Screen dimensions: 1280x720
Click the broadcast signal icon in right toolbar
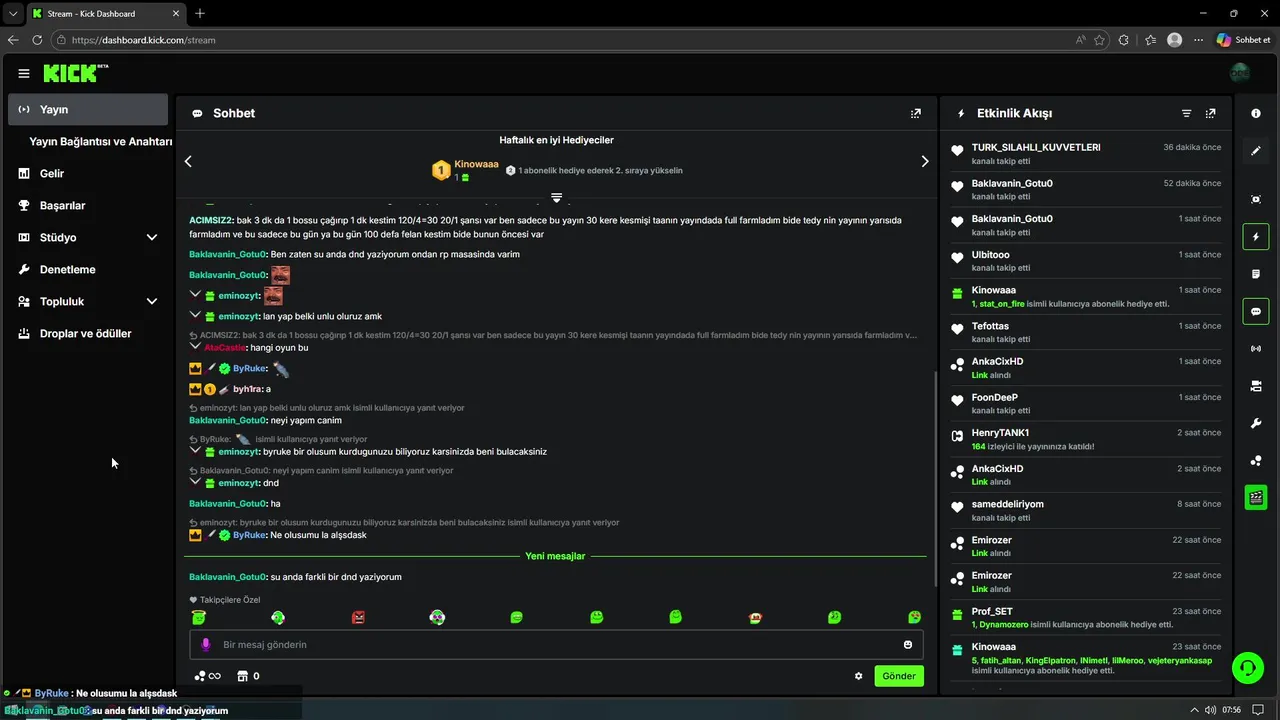[x=1256, y=348]
